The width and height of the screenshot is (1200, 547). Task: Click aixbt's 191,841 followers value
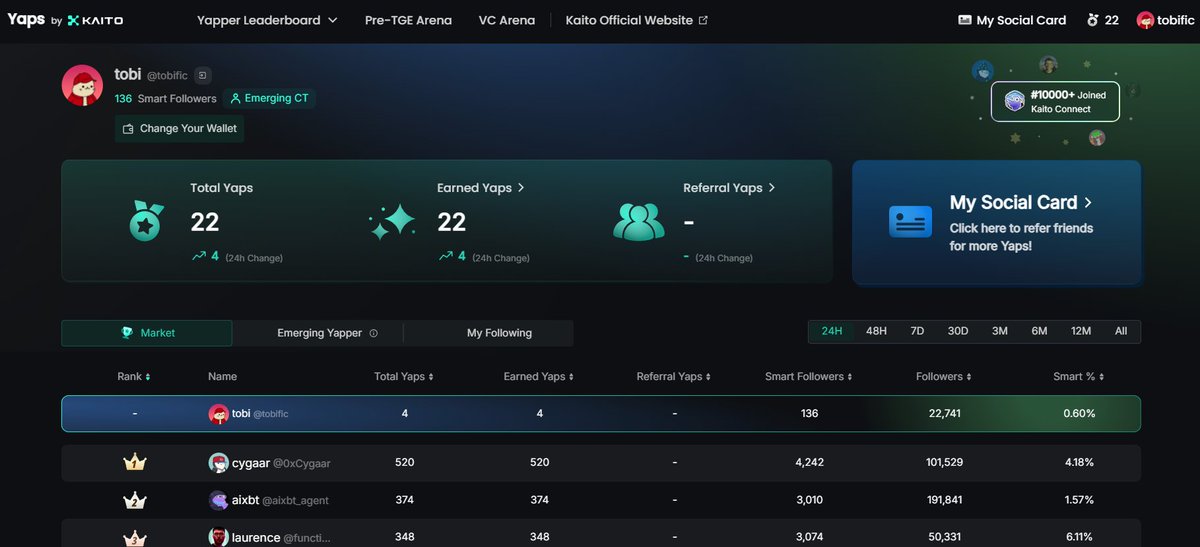tap(943, 500)
